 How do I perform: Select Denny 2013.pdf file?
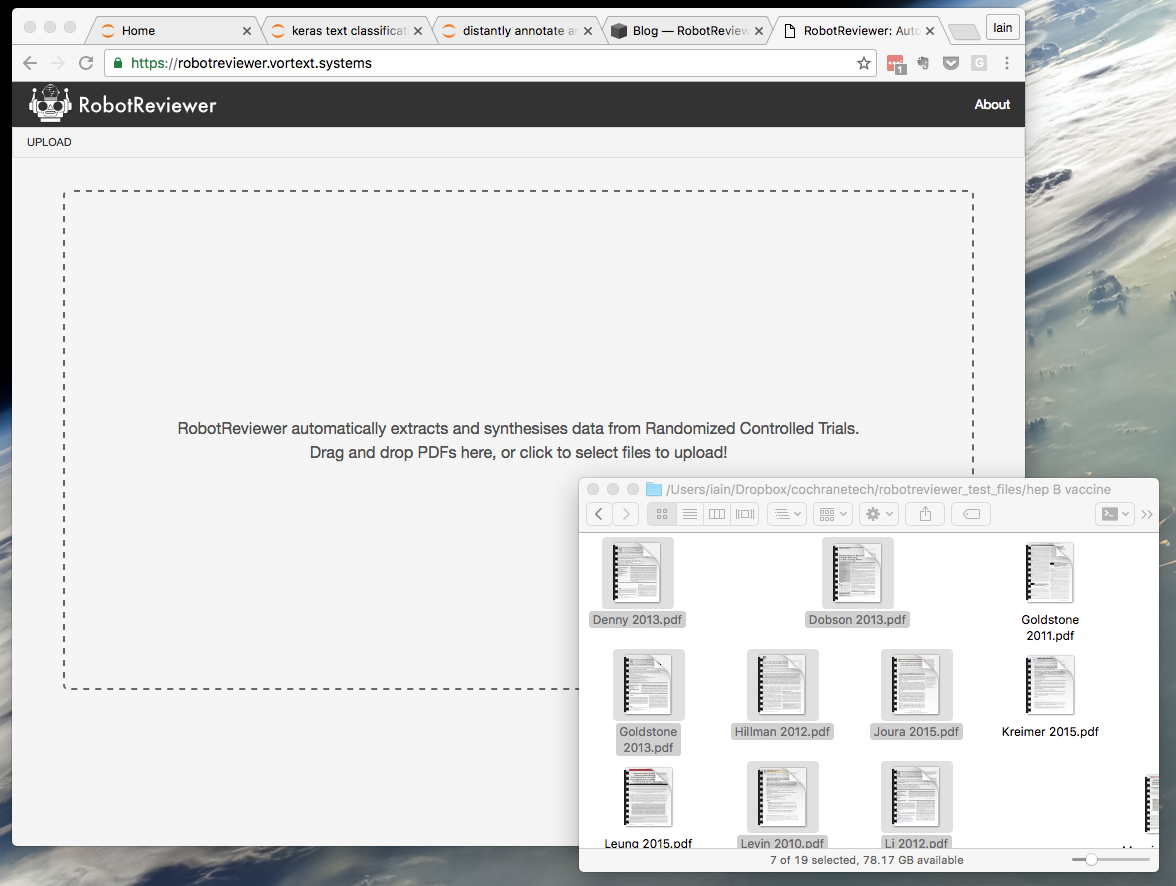pos(638,583)
